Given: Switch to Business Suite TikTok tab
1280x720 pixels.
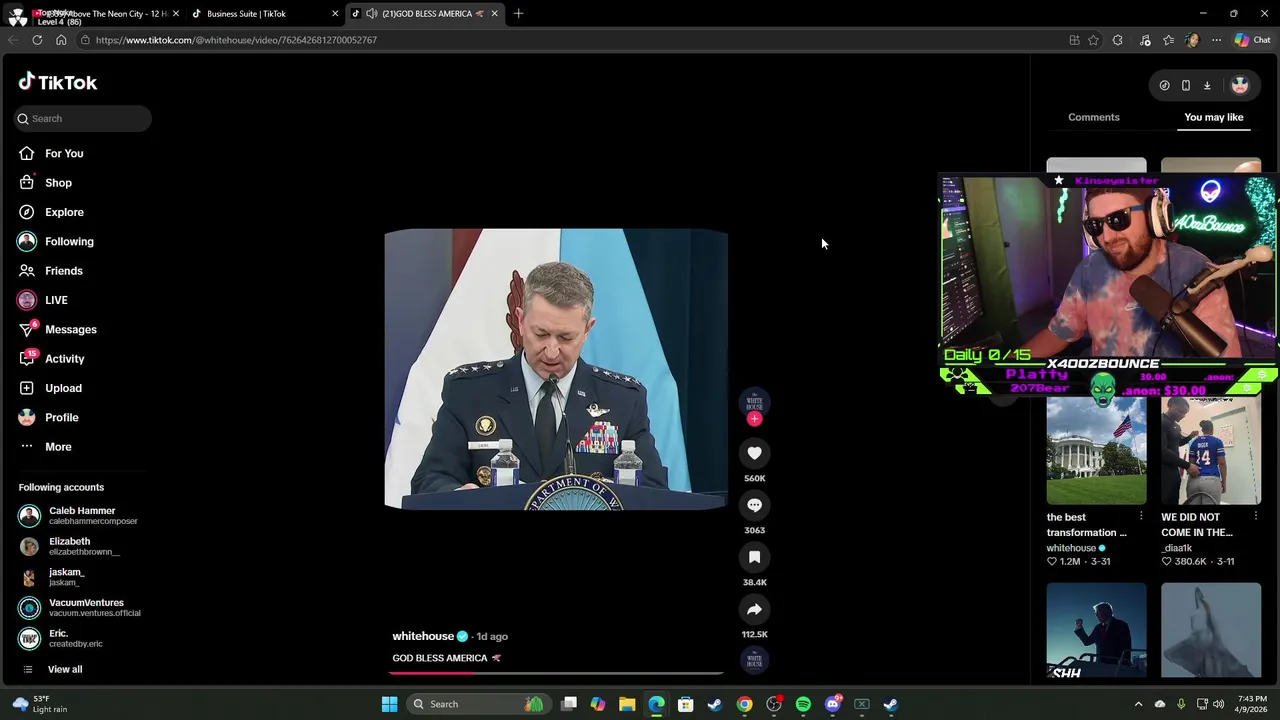Looking at the screenshot, I should coord(264,14).
